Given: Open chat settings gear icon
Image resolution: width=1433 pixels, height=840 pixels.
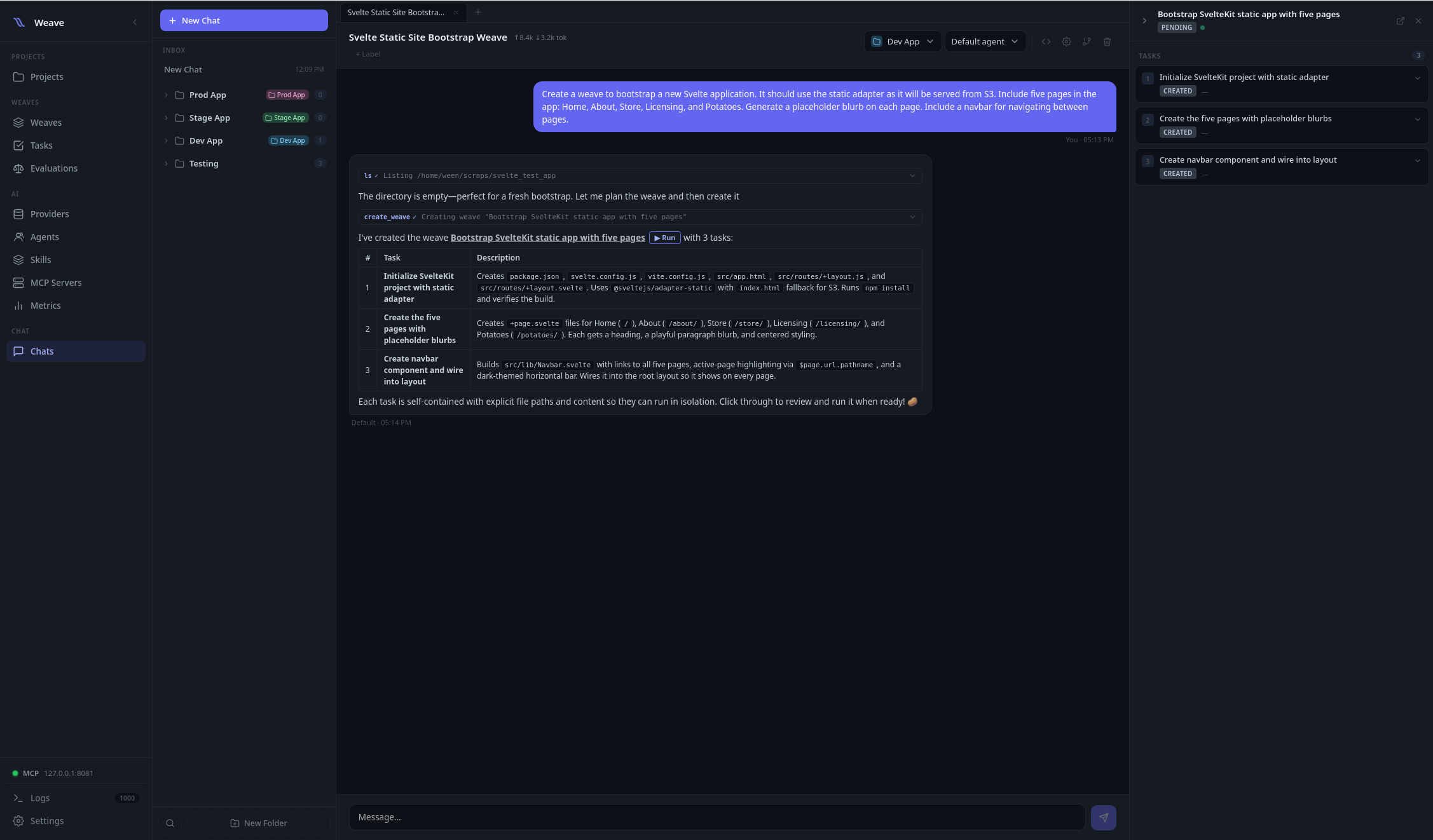Looking at the screenshot, I should (x=1066, y=41).
